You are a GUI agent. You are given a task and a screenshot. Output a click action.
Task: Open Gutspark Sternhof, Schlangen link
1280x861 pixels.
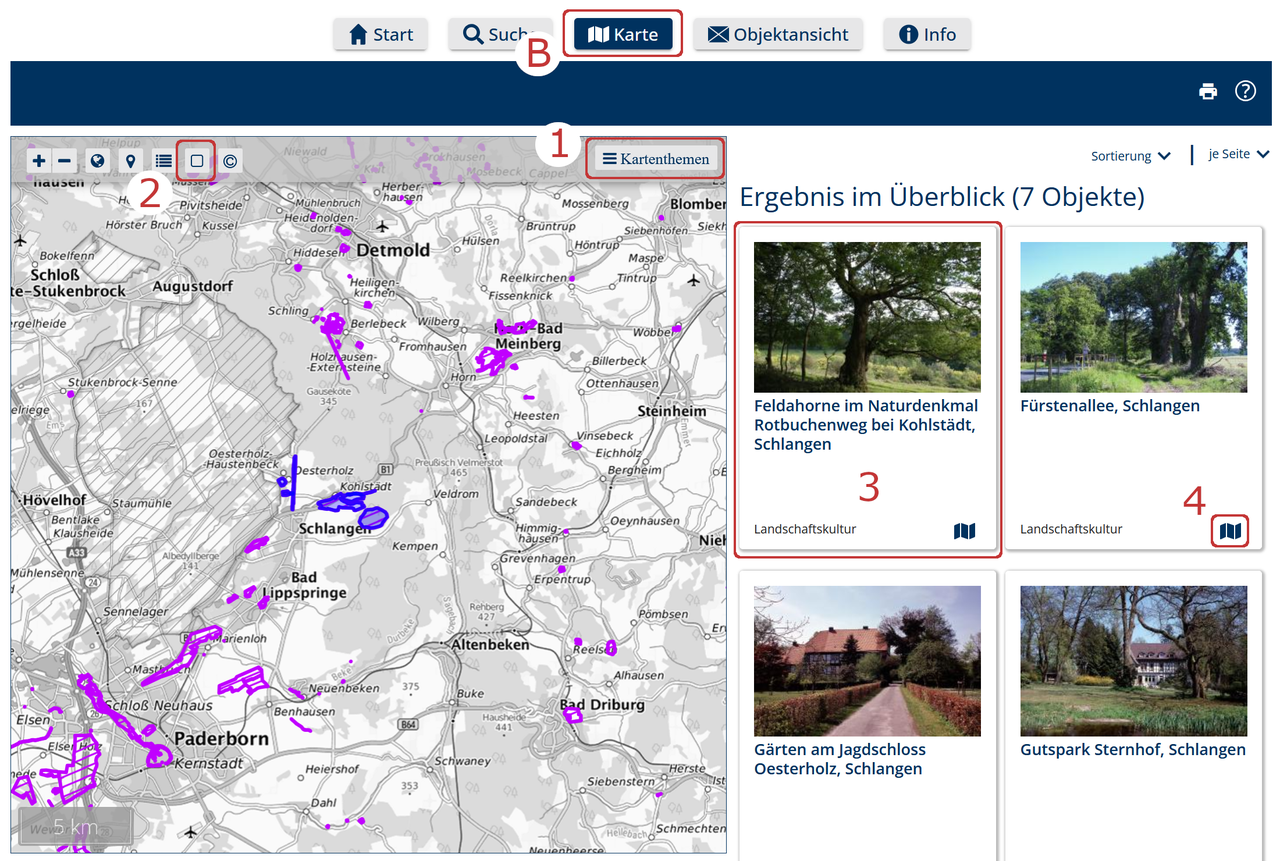1132,750
